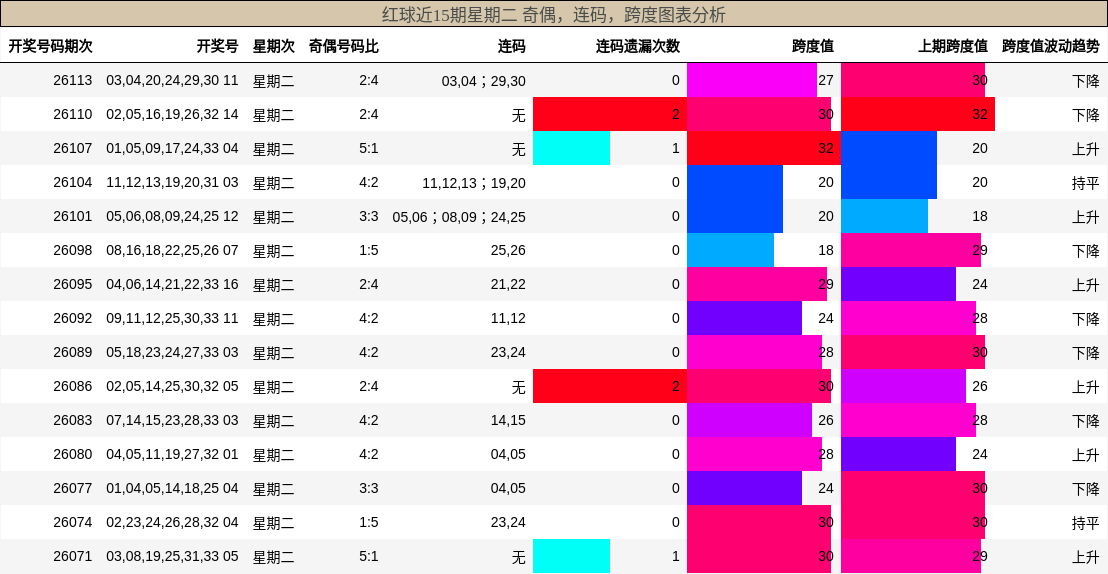1108x574 pixels.
Task: Select period number 26089
Action: [73, 352]
